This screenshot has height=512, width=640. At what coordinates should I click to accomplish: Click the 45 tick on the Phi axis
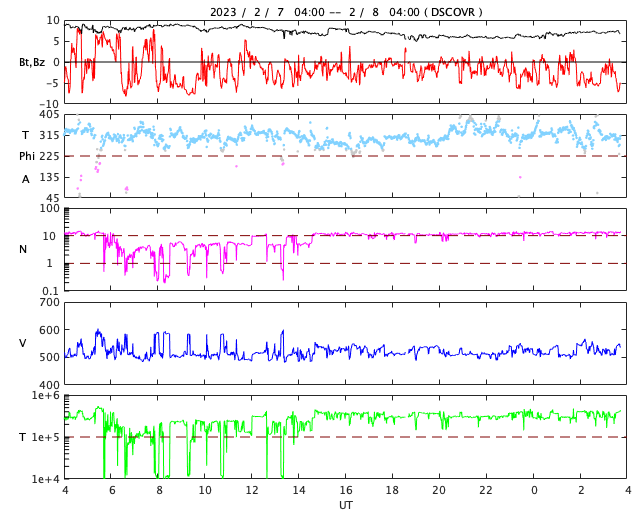[x=53, y=198]
